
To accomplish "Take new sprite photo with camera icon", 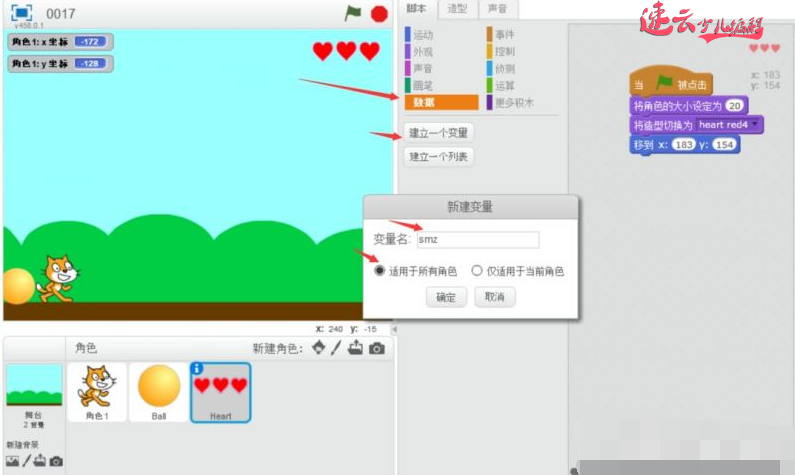I will pos(377,348).
